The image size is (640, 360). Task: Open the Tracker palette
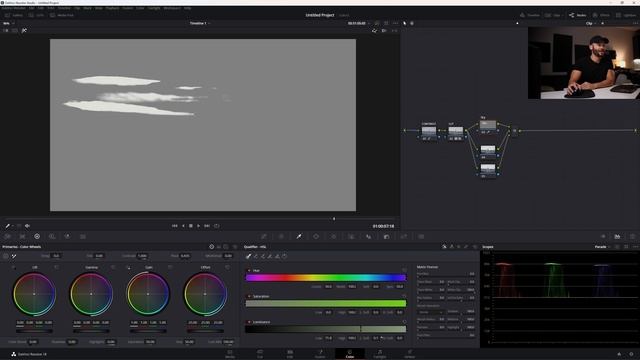(333, 236)
